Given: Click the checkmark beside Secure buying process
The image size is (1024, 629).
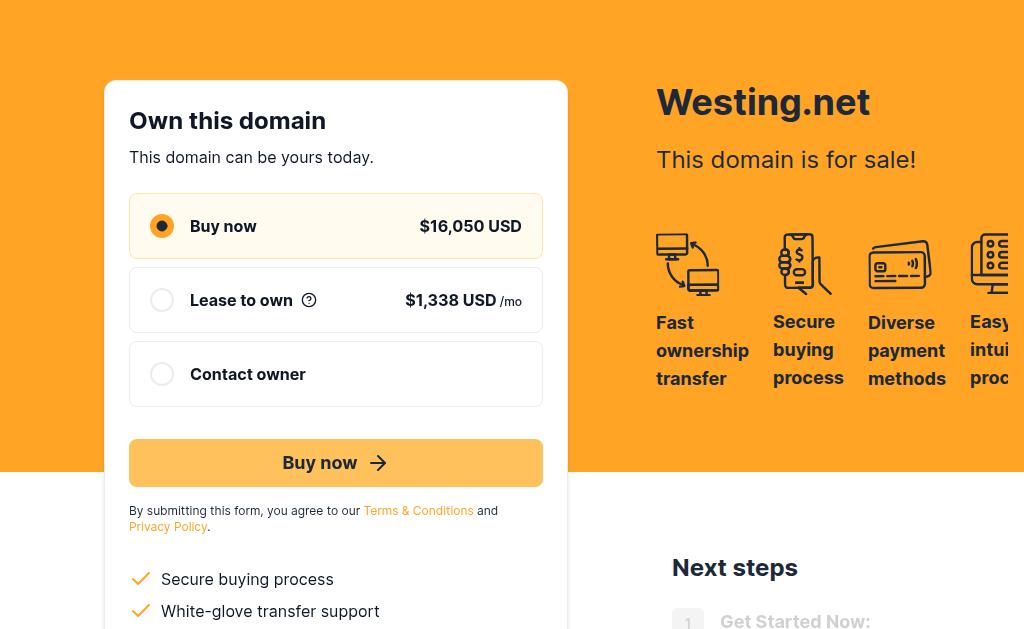Looking at the screenshot, I should [141, 579].
